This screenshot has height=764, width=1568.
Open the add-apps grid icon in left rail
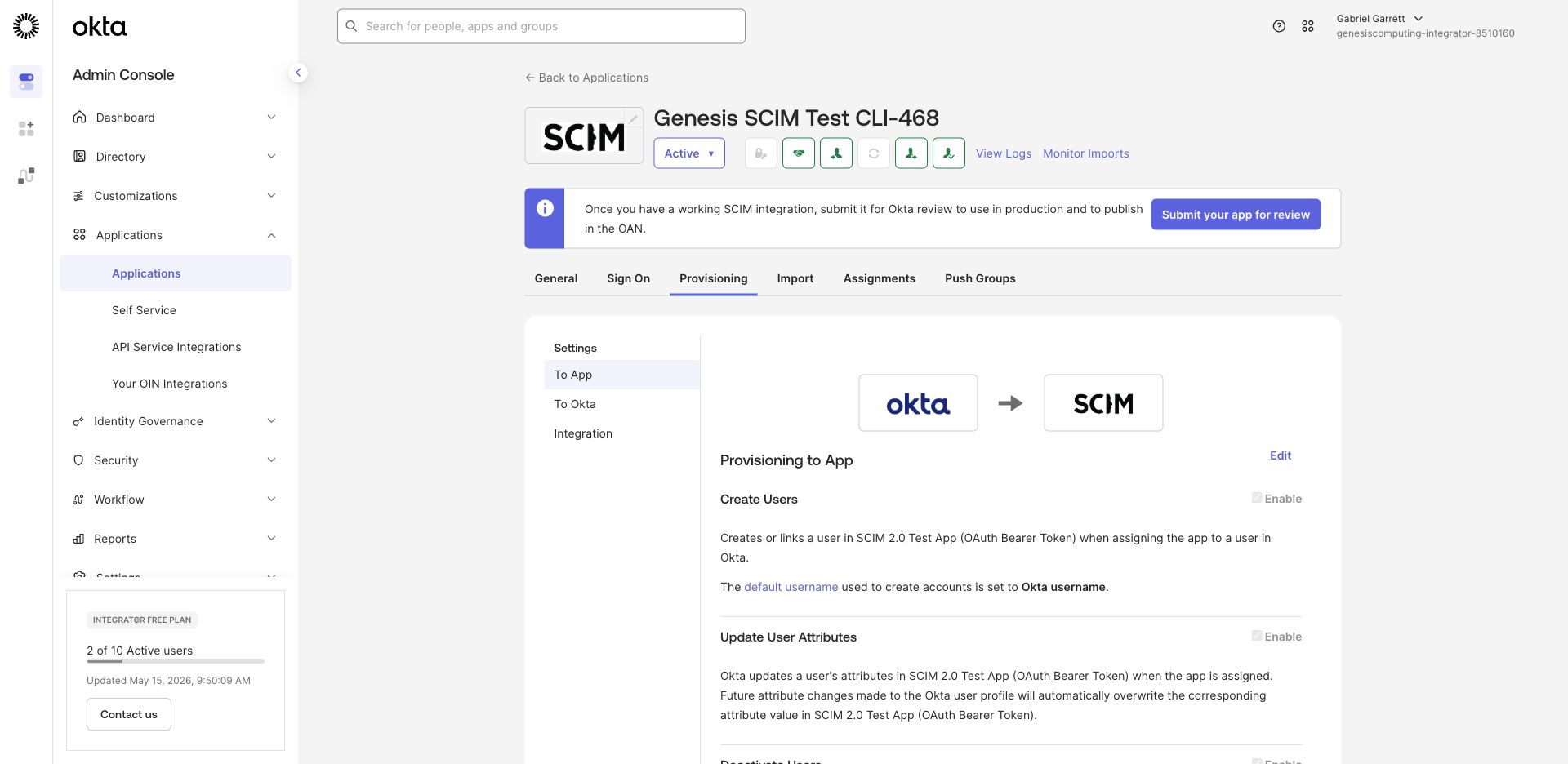(26, 129)
